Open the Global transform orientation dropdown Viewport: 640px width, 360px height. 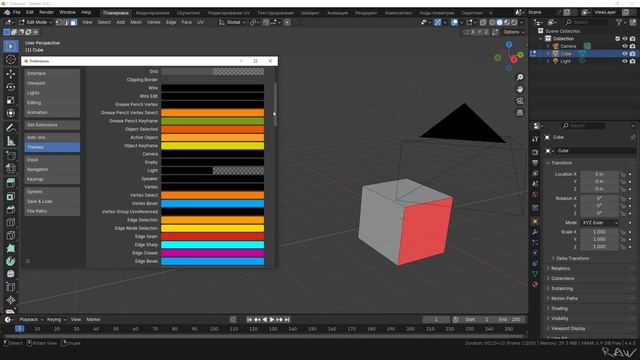coord(232,22)
